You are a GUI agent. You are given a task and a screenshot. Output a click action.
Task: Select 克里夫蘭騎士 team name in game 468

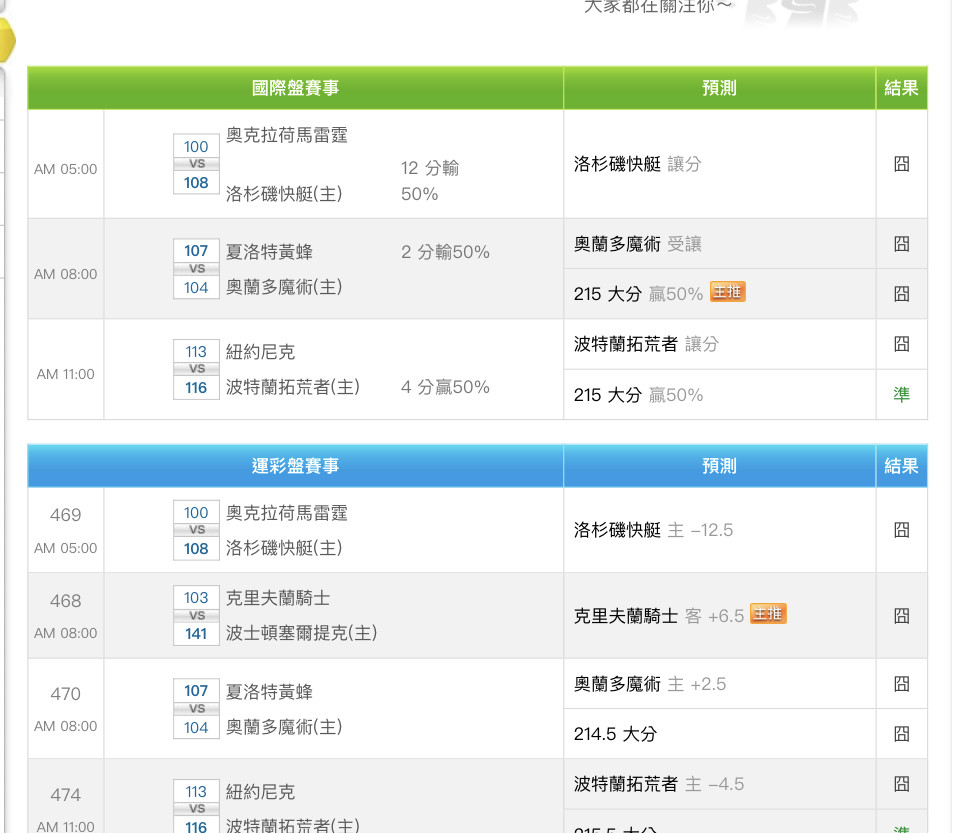(x=278, y=598)
